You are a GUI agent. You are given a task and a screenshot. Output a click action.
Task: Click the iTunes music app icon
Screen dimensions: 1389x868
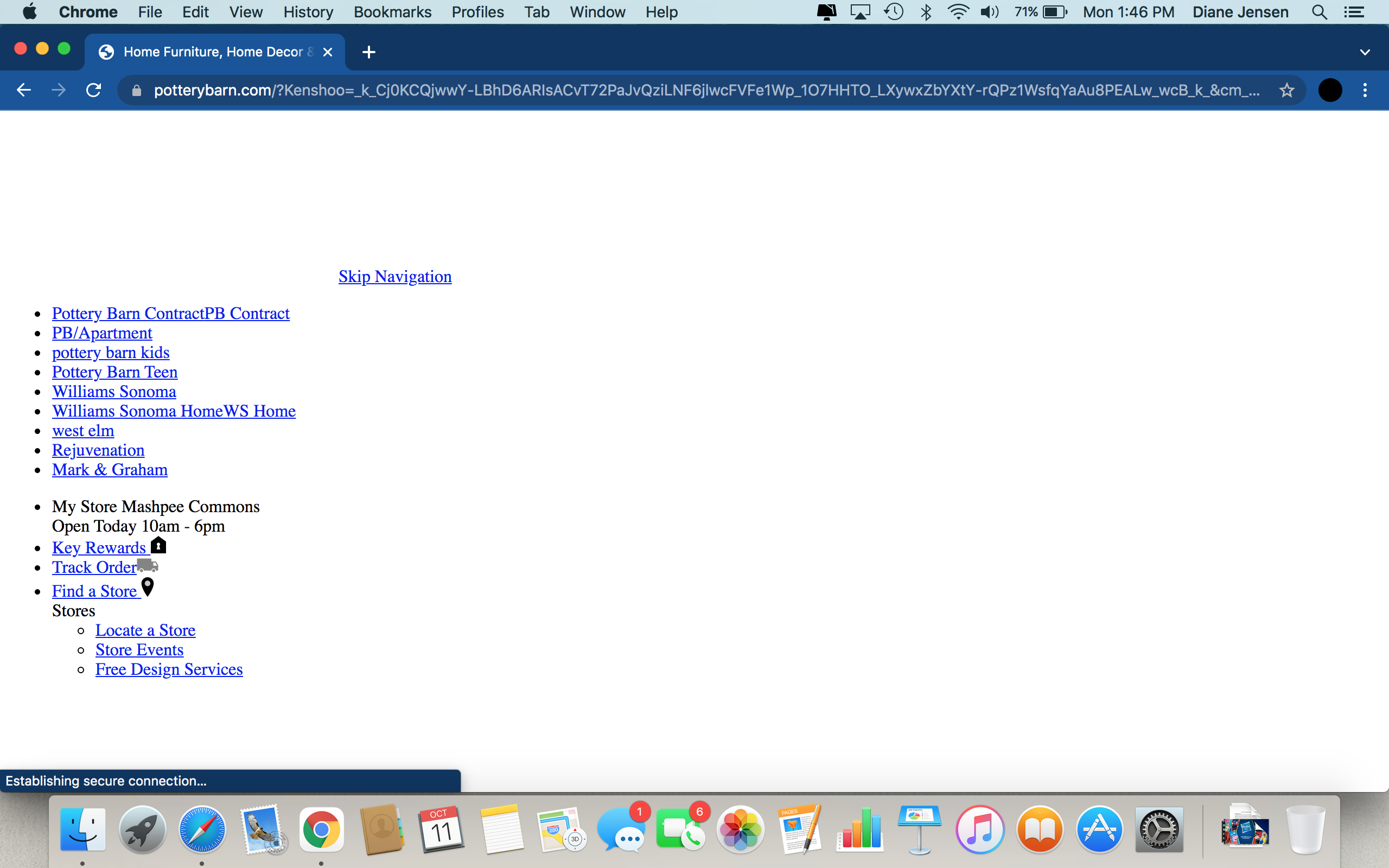click(979, 829)
